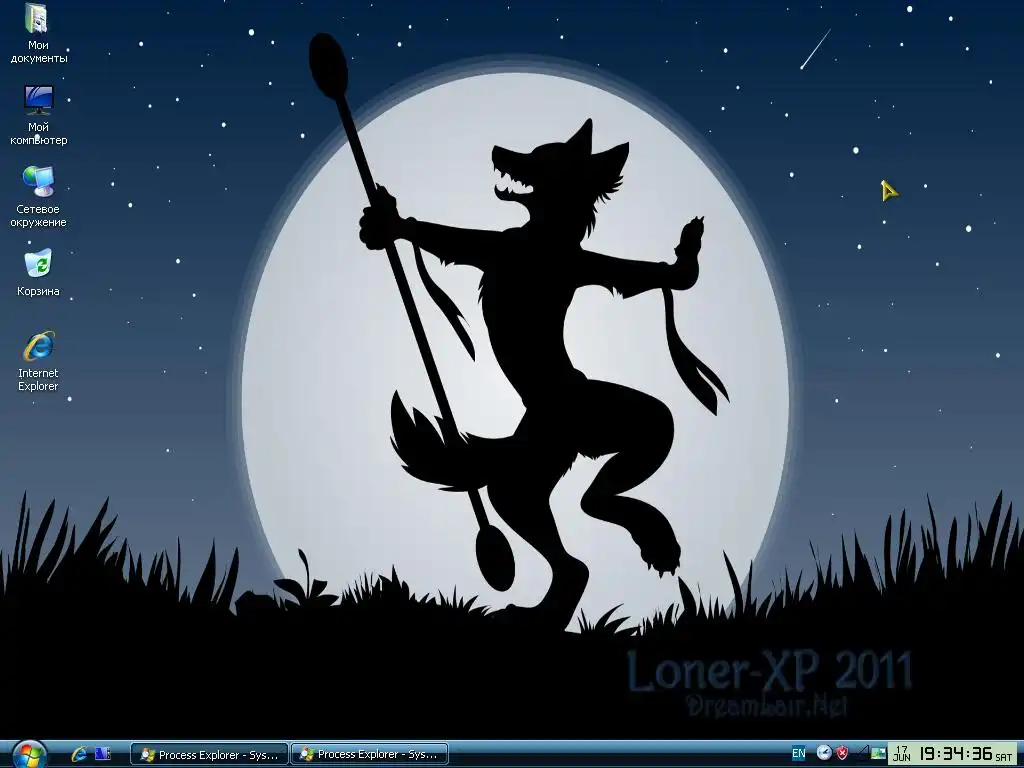Open the Start menu orb

point(29,755)
